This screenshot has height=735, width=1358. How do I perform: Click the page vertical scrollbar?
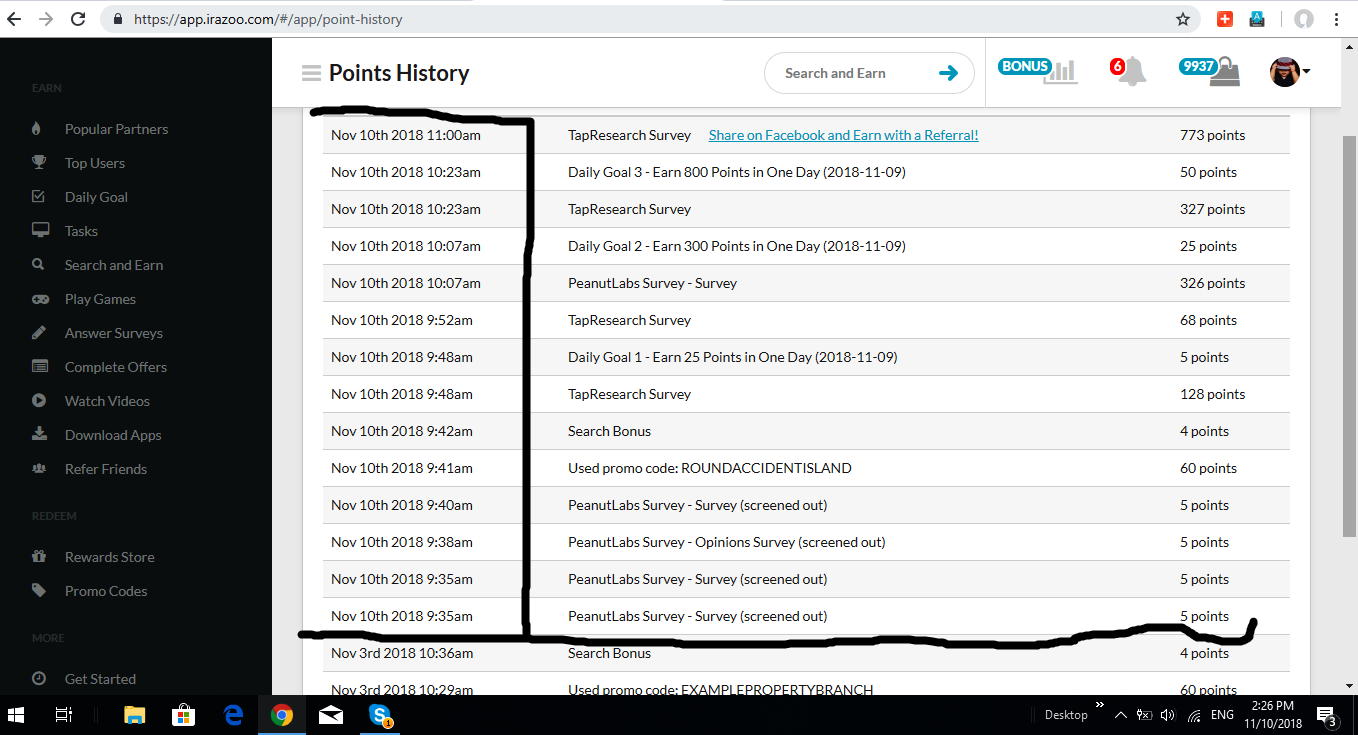[x=1348, y=335]
